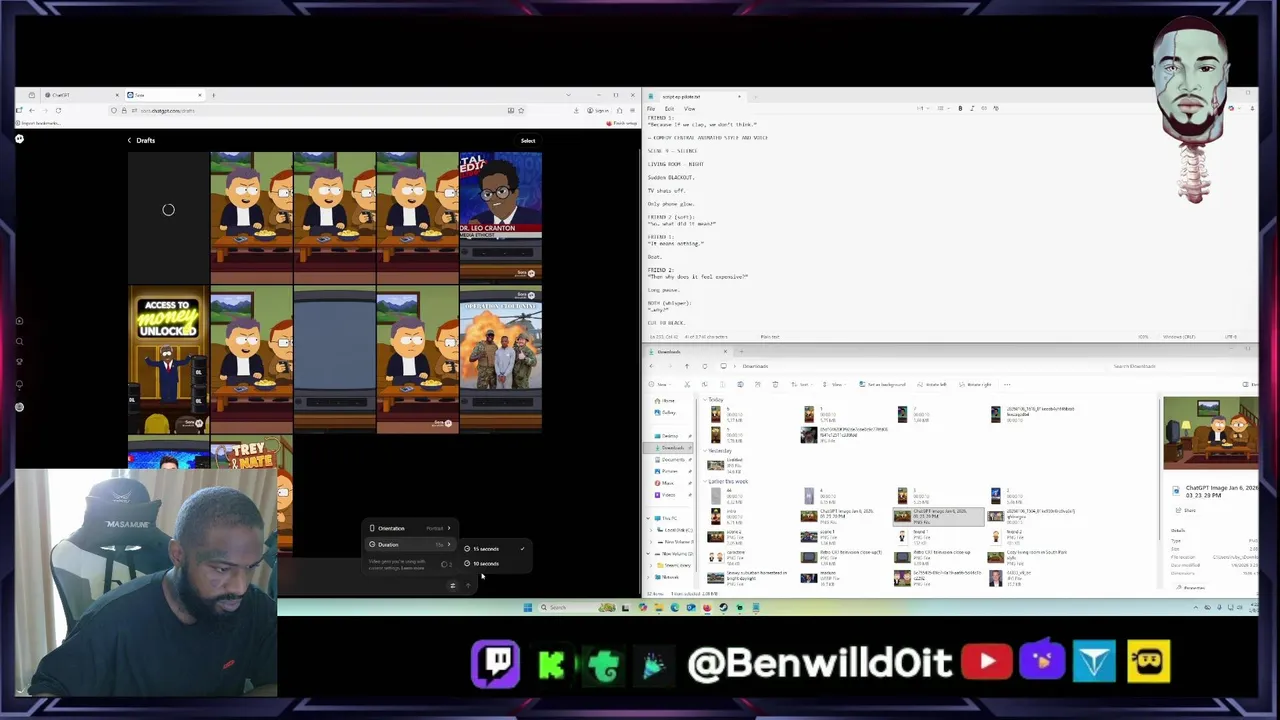Click the Delete trash icon in Explorer

pos(775,384)
